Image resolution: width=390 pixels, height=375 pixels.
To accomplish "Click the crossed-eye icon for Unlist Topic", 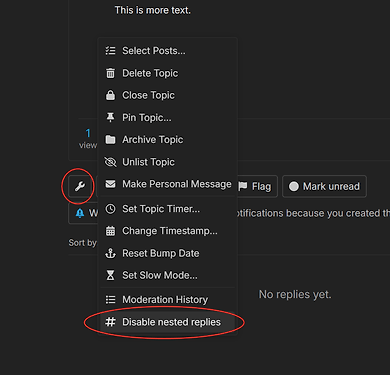I will pos(110,162).
